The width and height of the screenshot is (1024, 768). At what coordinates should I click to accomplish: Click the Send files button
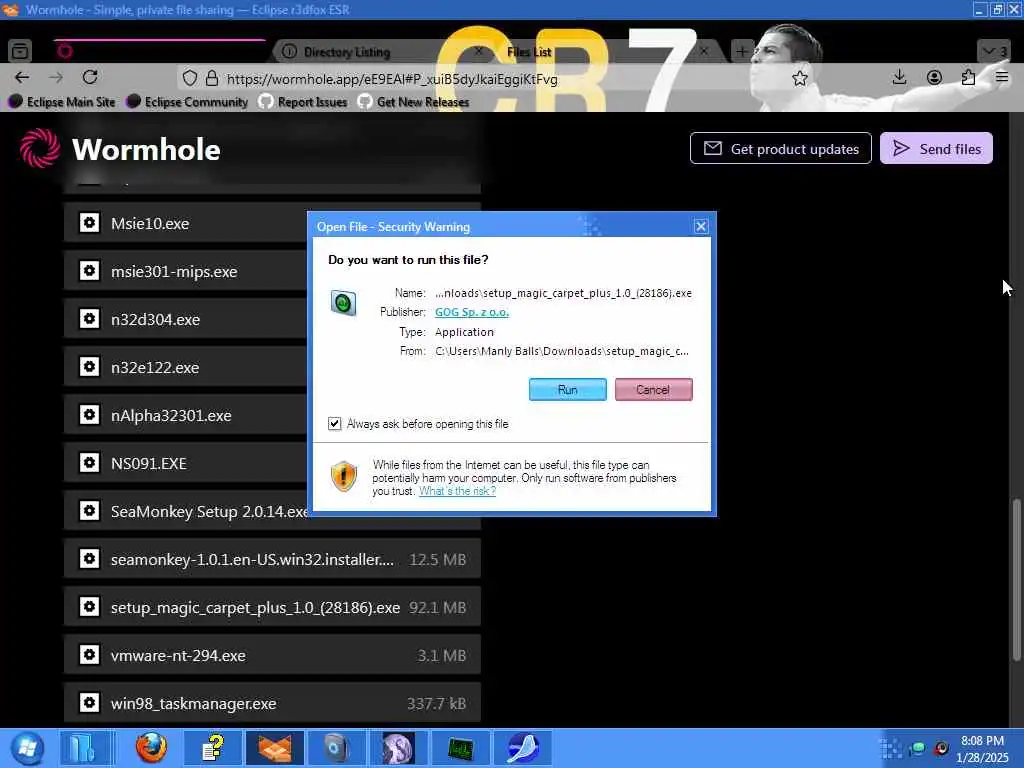click(x=936, y=148)
